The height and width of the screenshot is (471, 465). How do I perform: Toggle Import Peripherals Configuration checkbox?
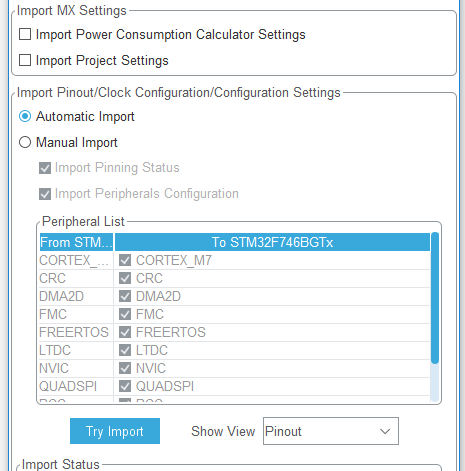pos(45,194)
